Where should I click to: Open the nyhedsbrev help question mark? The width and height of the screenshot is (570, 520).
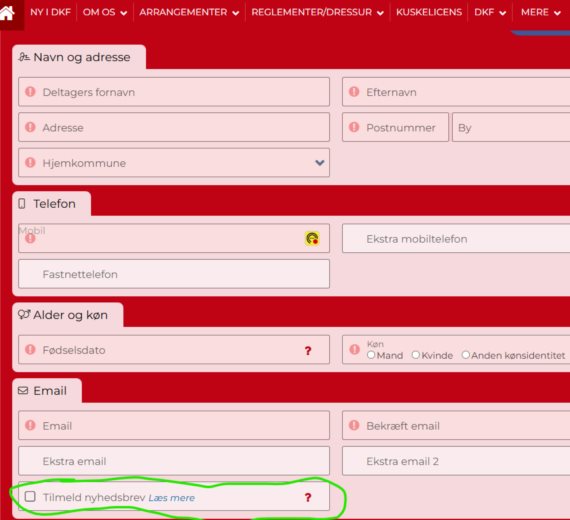(x=308, y=497)
